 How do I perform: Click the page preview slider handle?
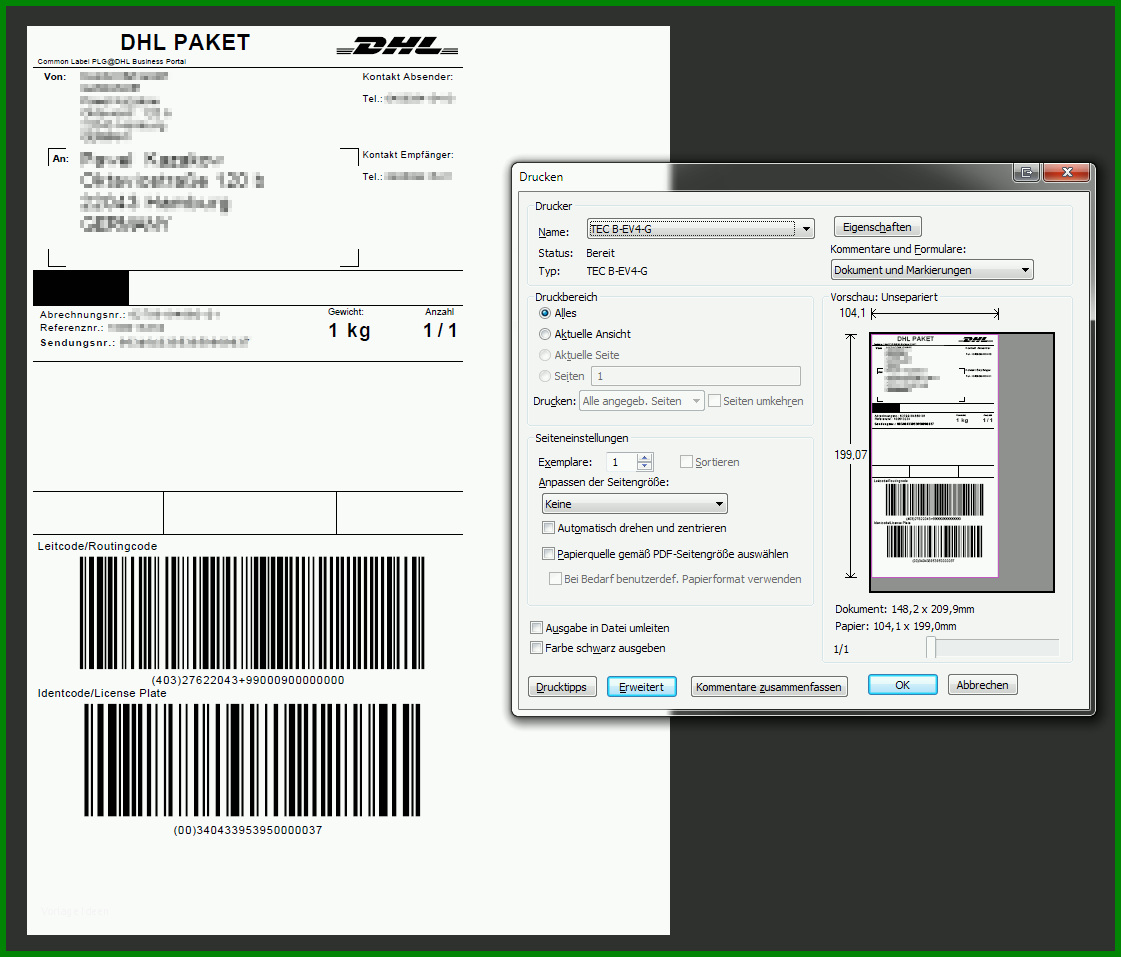(x=931, y=648)
